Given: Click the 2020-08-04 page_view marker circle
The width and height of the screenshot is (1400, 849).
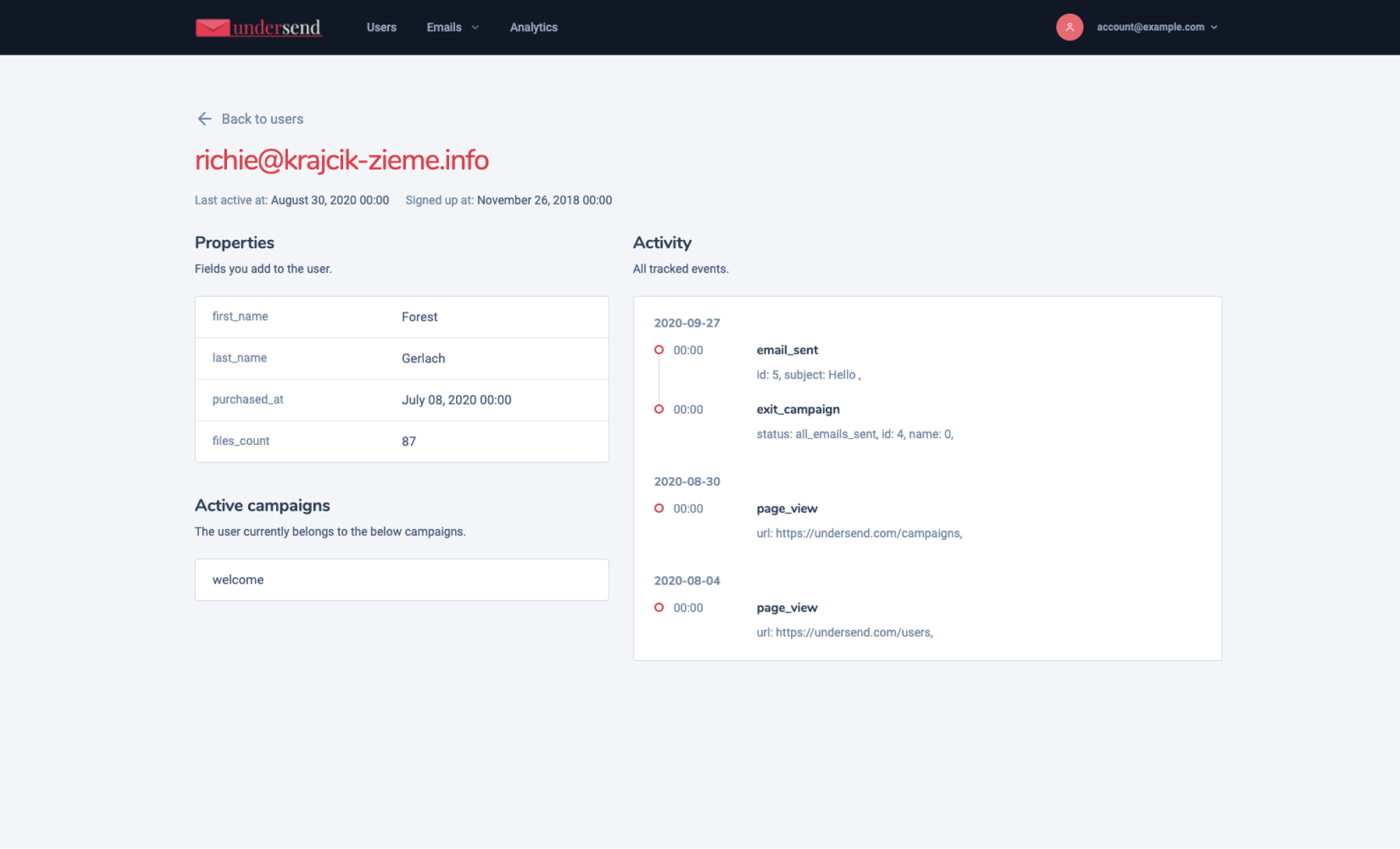Looking at the screenshot, I should [659, 608].
